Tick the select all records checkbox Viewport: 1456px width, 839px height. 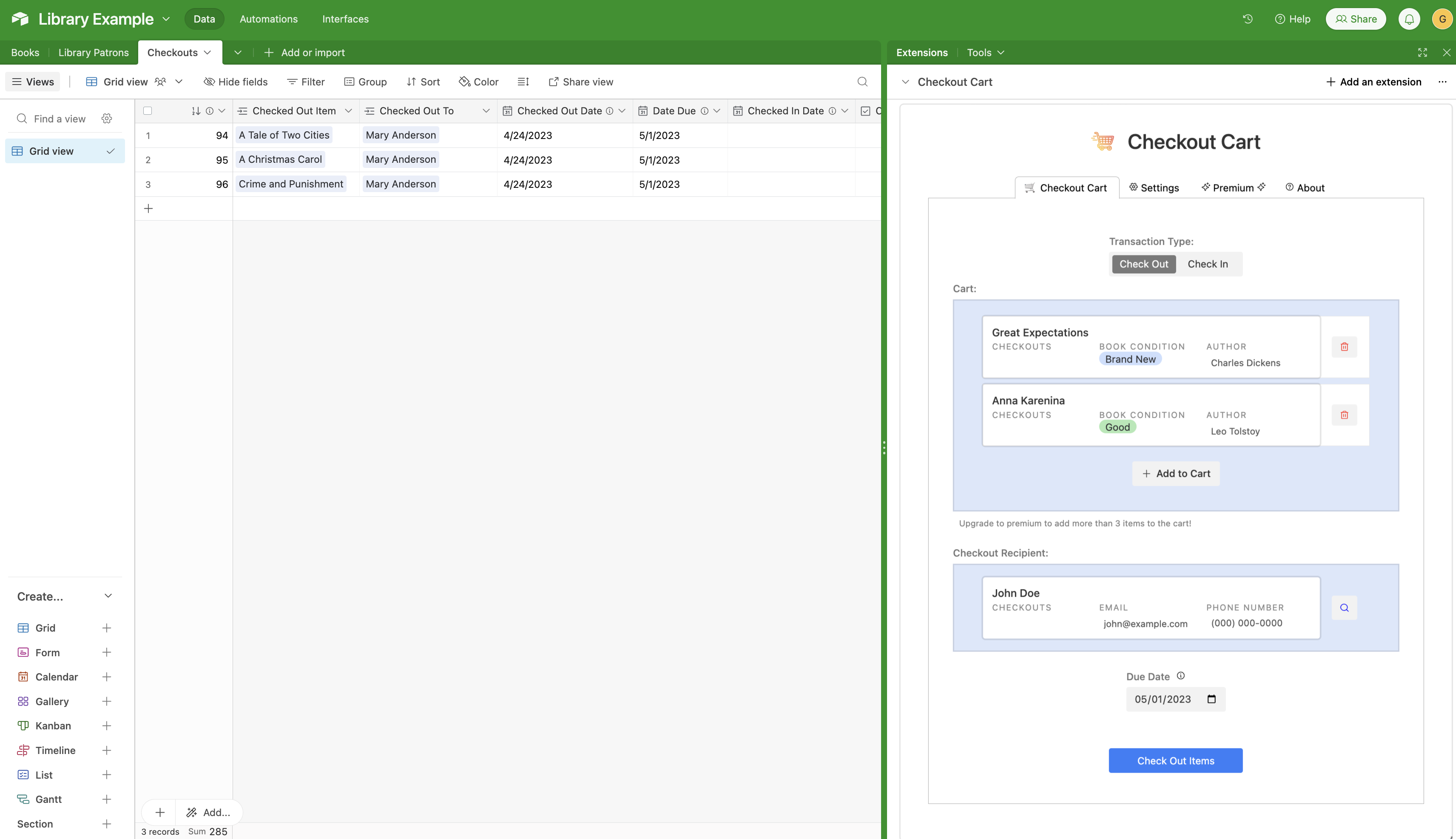(148, 111)
